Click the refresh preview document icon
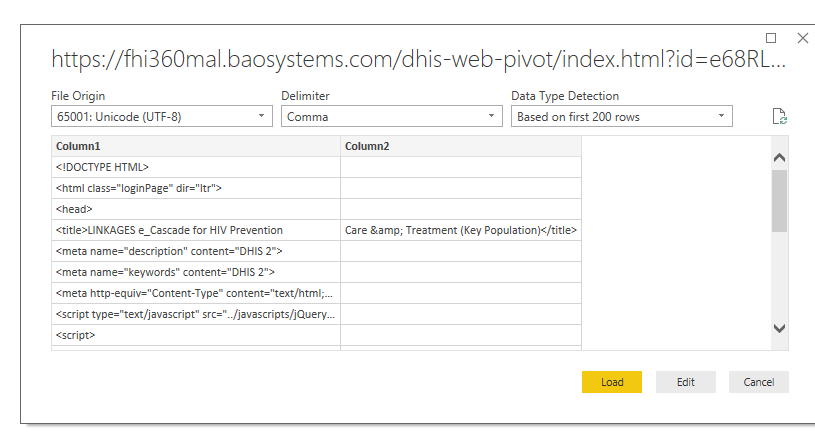 [x=780, y=117]
